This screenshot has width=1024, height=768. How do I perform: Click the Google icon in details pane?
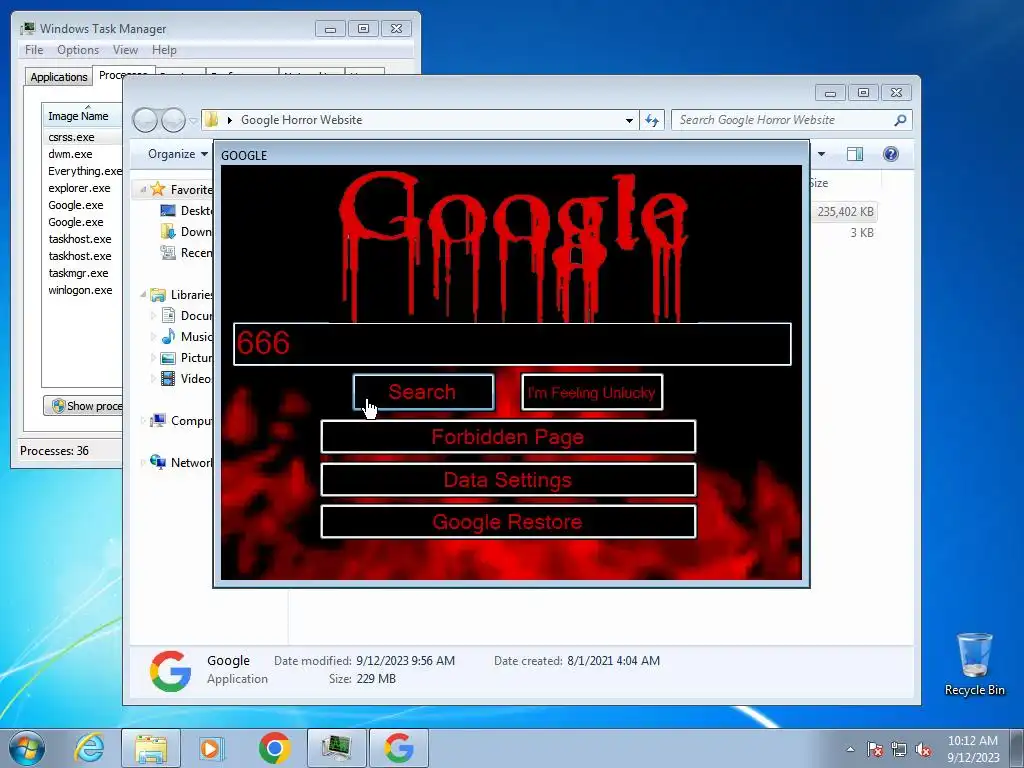pos(170,670)
